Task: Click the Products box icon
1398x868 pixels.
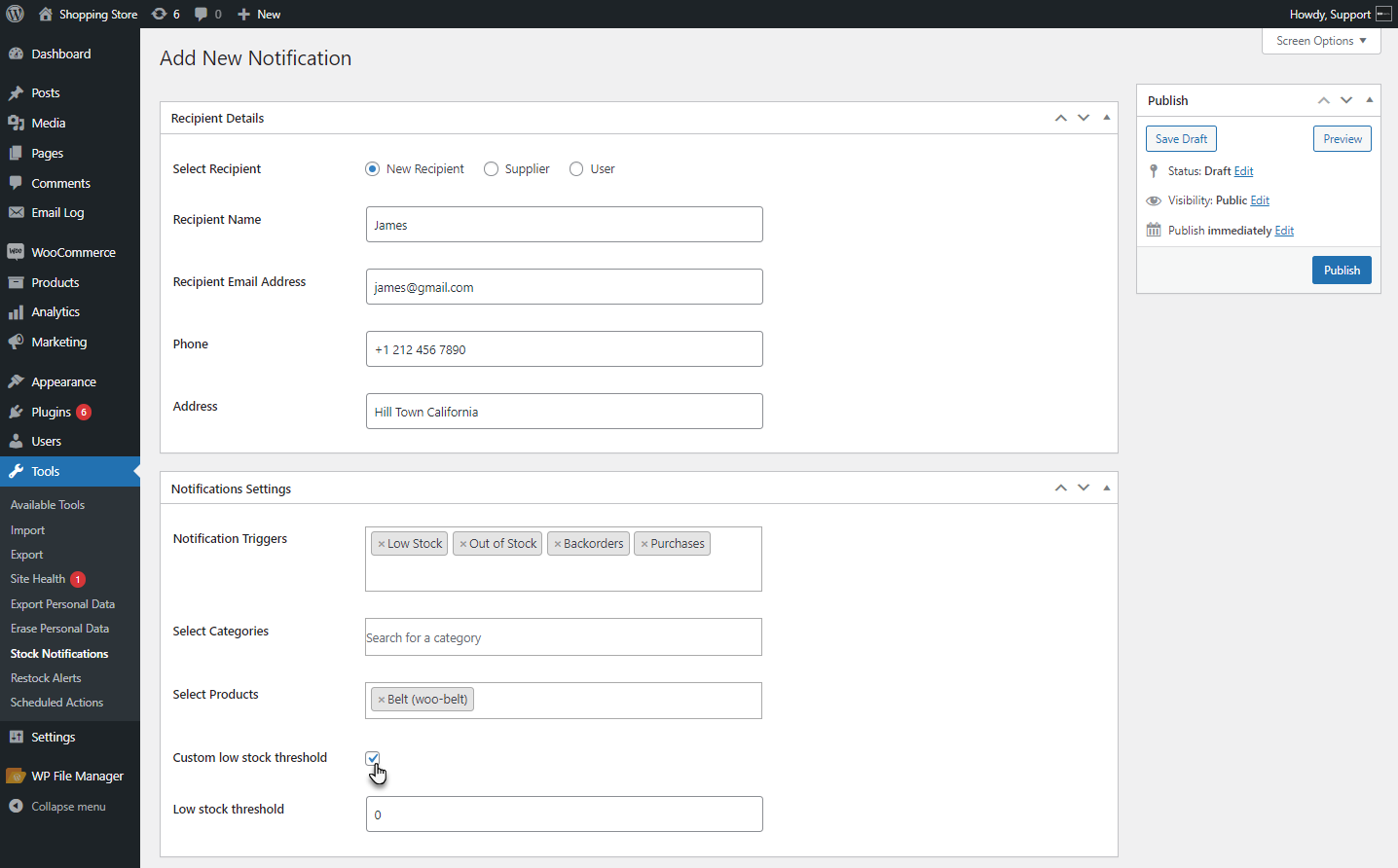Action: [16, 282]
